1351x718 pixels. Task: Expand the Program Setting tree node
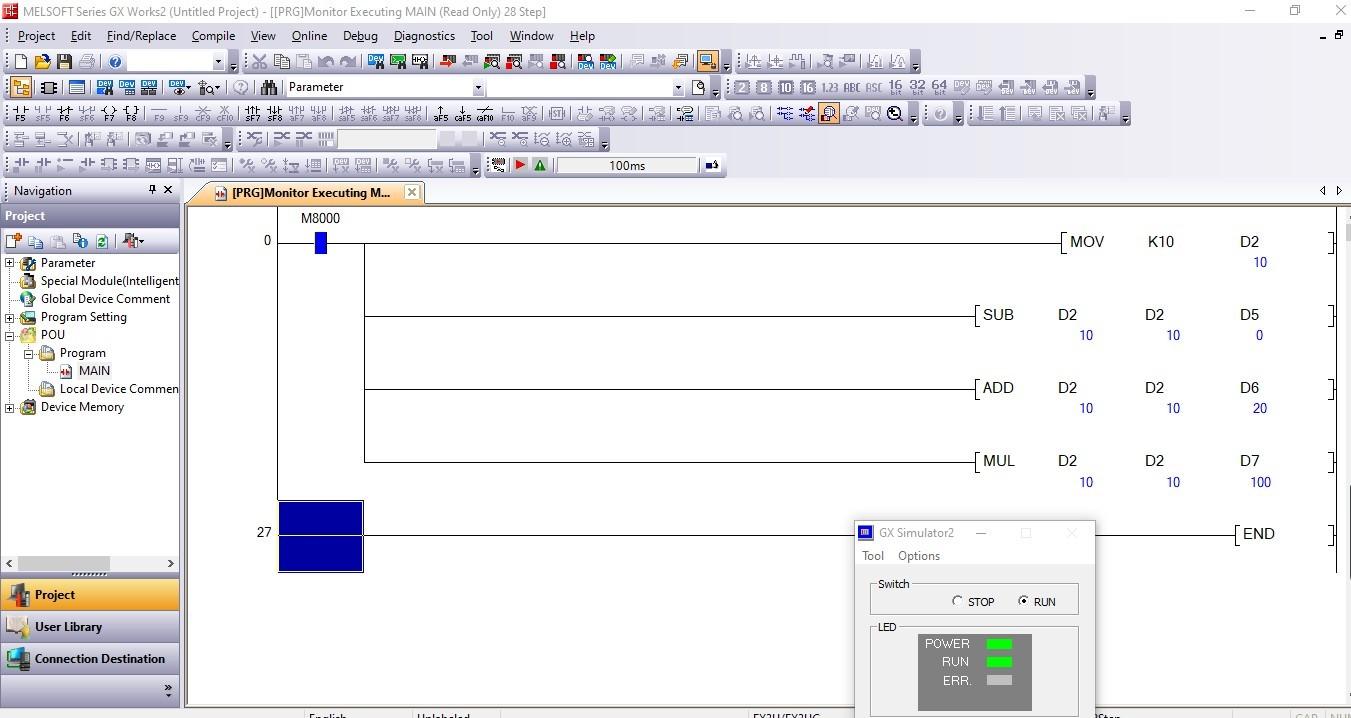point(10,317)
